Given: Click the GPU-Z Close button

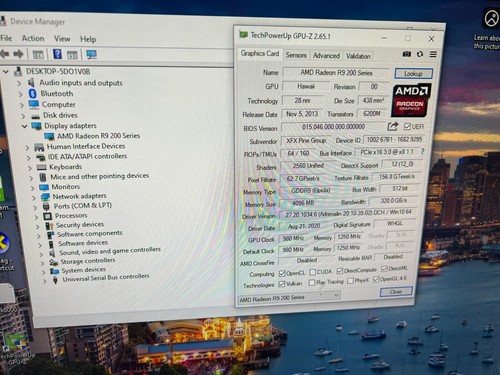Looking at the screenshot, I should tap(396, 292).
